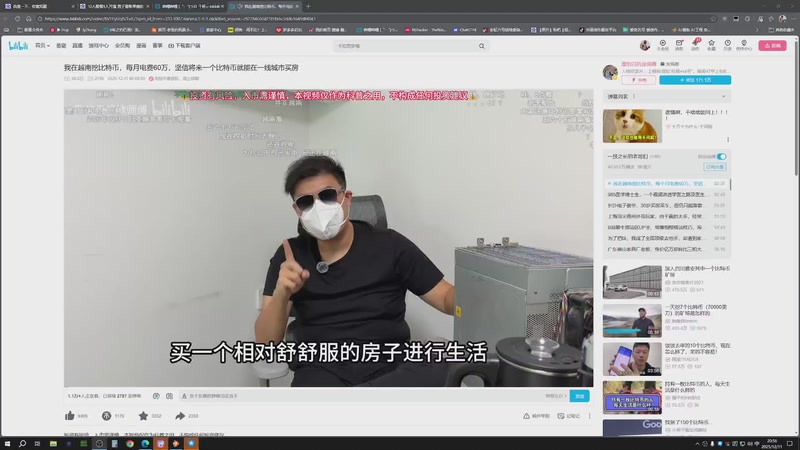Open the big member icon in header
This screenshot has height=450, width=800.
pyautogui.click(x=662, y=45)
